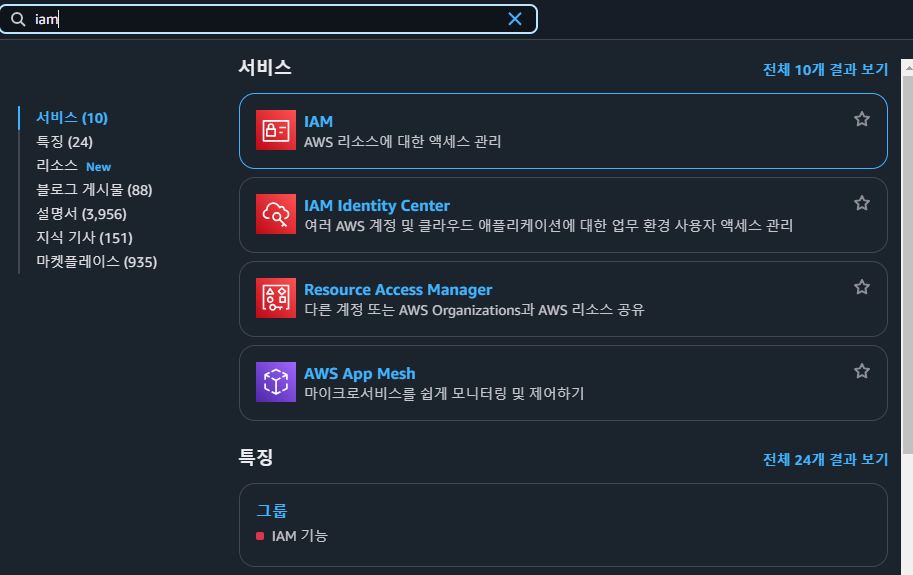Select the 마켓플레이스 (935) filter

(x=97, y=261)
